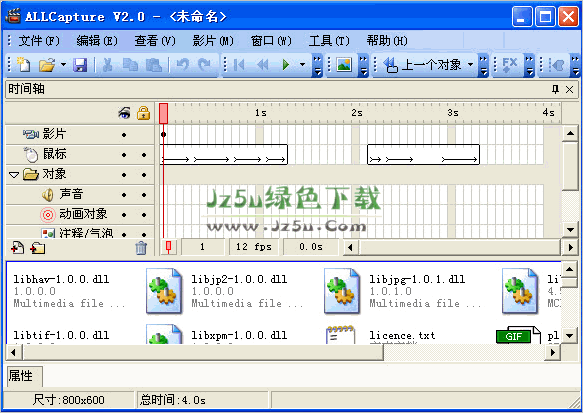583x413 pixels.
Task: Open the 上一个对象 dropdown arrow
Action: click(x=470, y=65)
